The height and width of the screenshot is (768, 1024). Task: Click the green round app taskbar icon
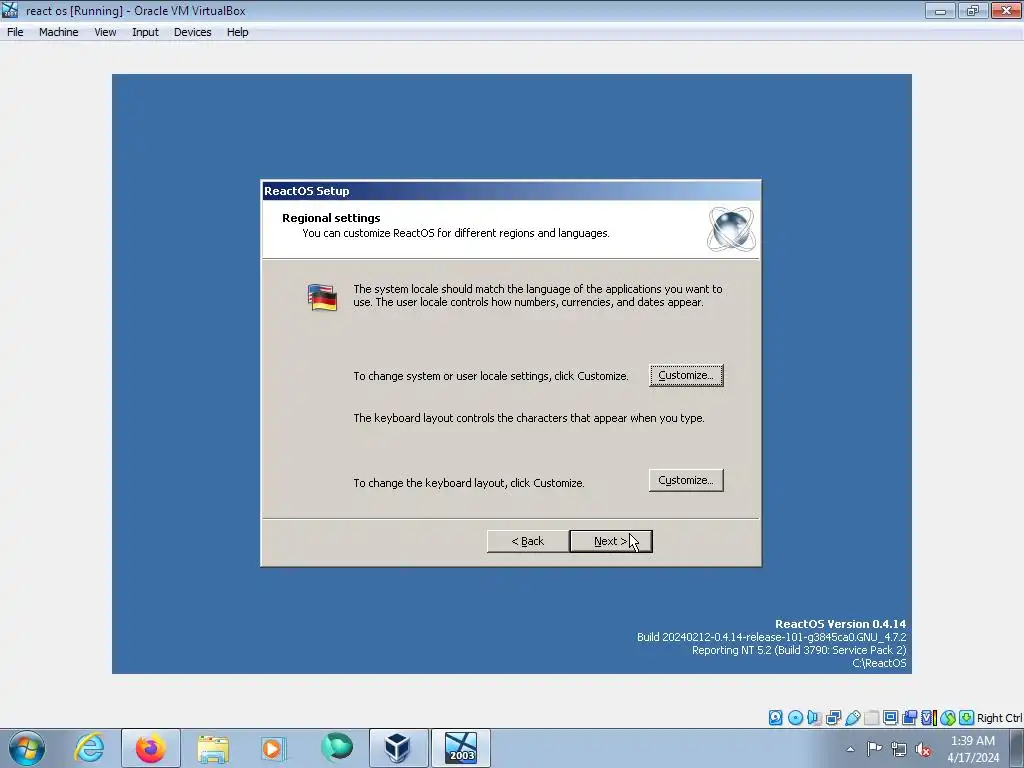(x=337, y=747)
